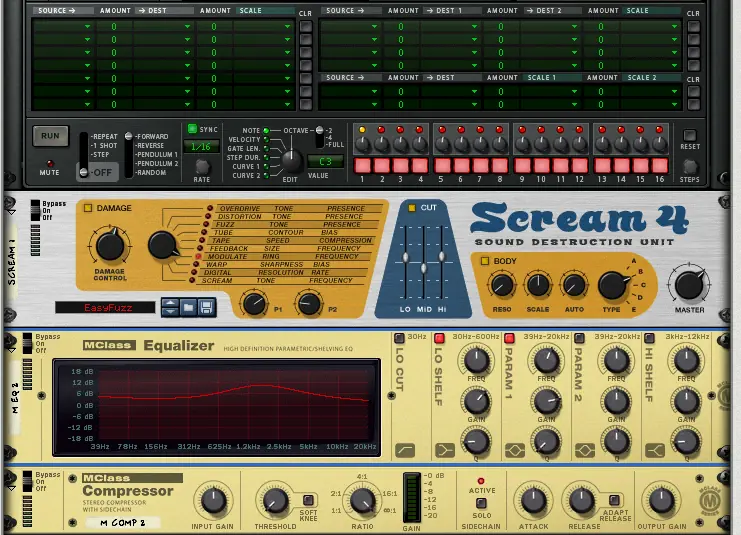Open first SOURCE dropdown in right matrix
741x535 pixels.
click(x=350, y=26)
